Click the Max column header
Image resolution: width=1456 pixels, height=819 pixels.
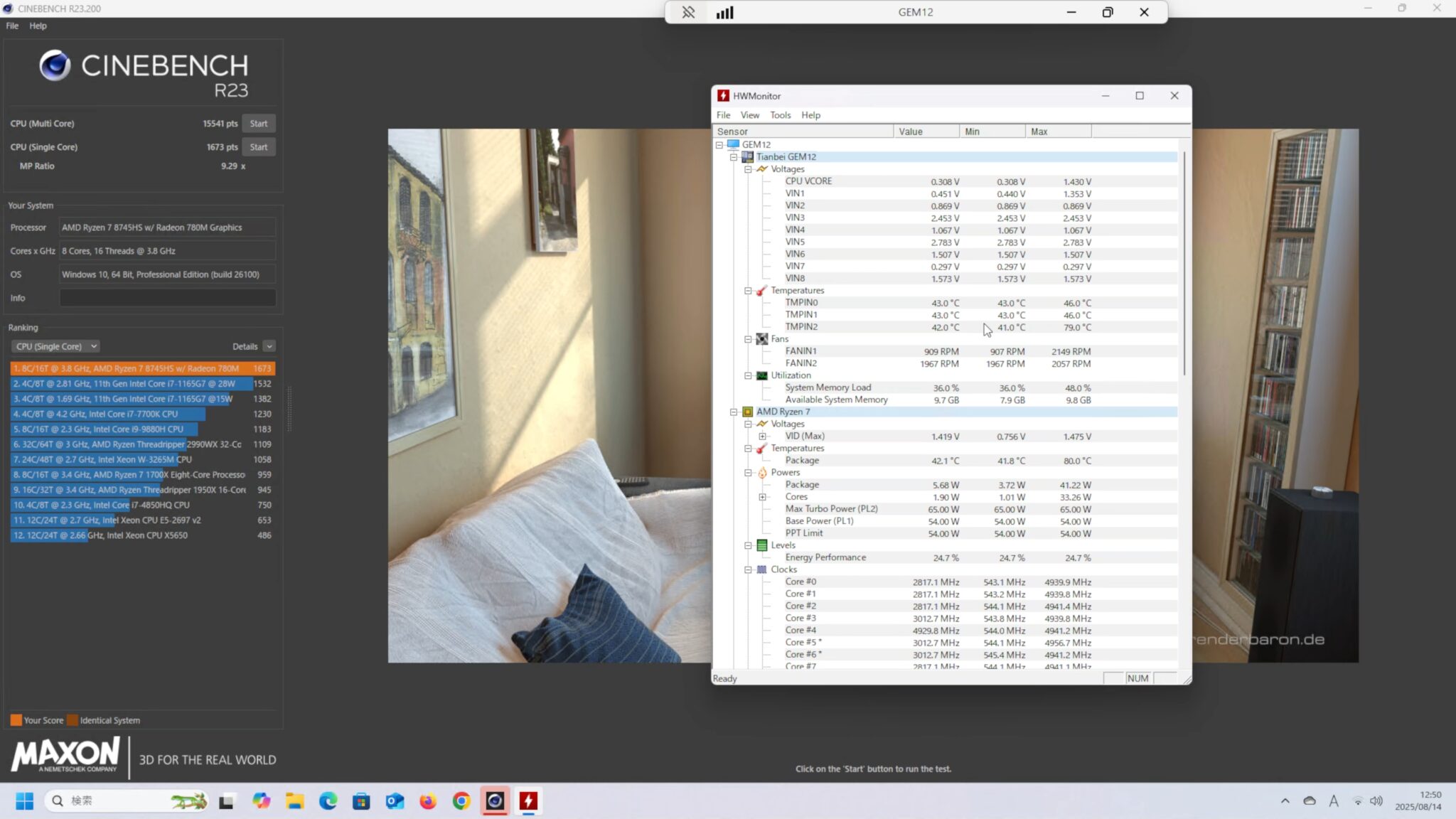(1059, 132)
